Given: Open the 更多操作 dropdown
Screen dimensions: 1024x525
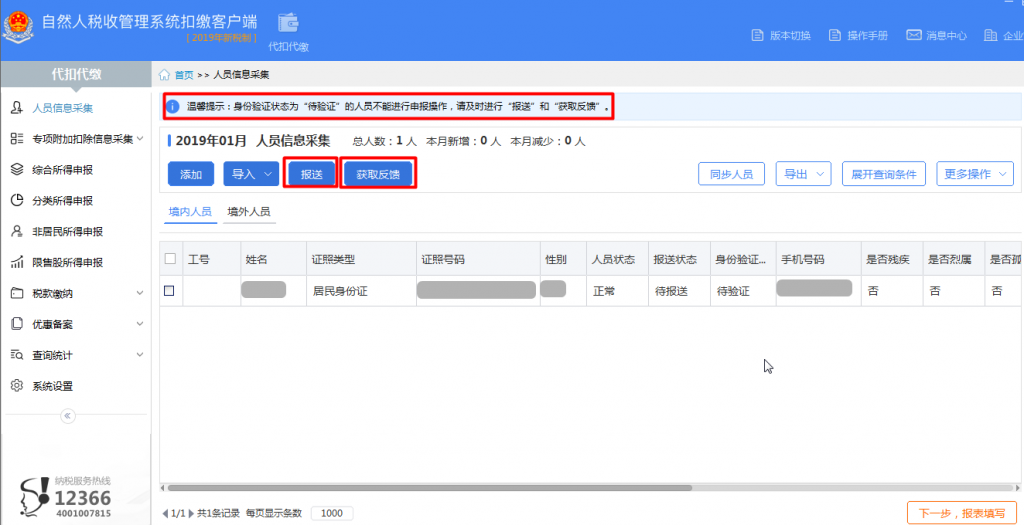Looking at the screenshot, I should point(975,174).
